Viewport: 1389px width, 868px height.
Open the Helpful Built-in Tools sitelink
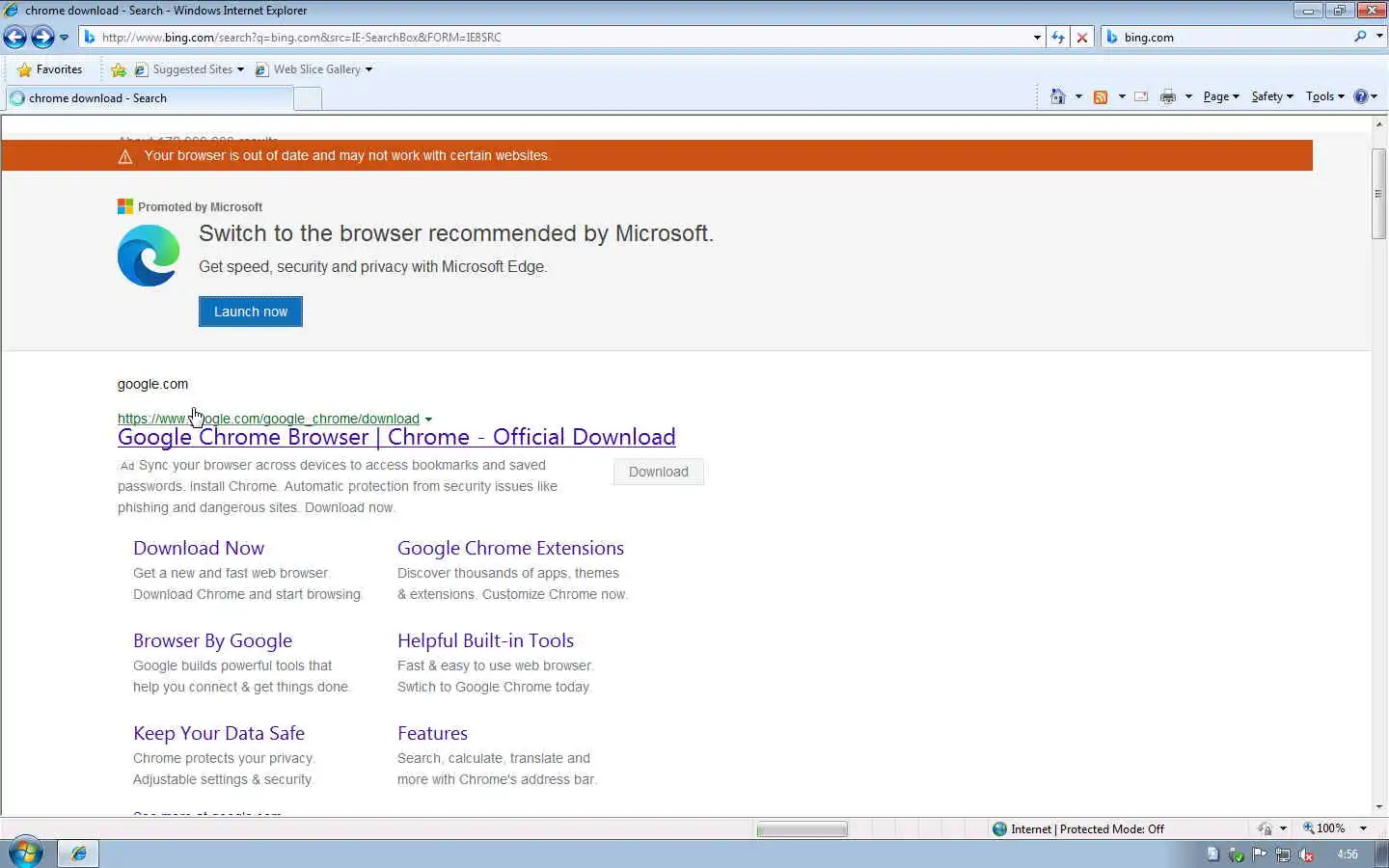485,640
